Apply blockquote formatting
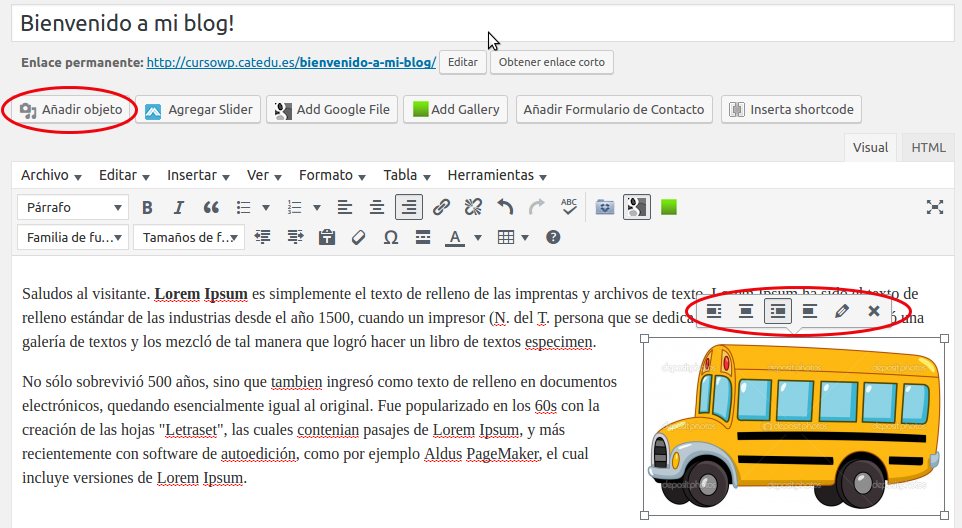The width and height of the screenshot is (962, 528). [x=211, y=208]
